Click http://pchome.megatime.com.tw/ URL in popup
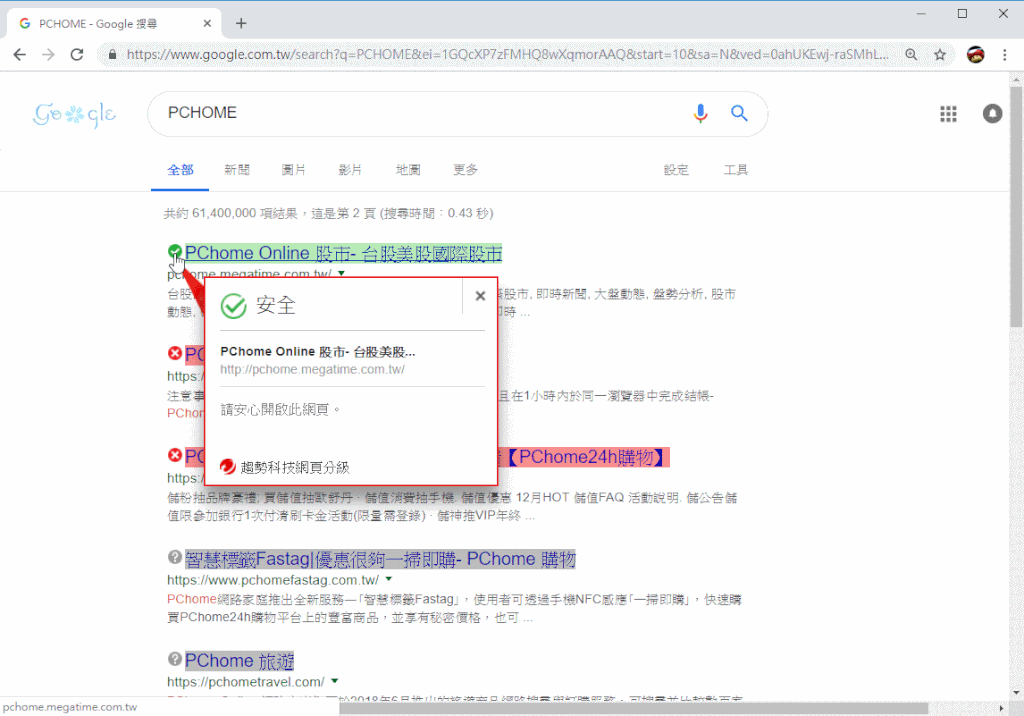The image size is (1024, 716). tap(312, 370)
